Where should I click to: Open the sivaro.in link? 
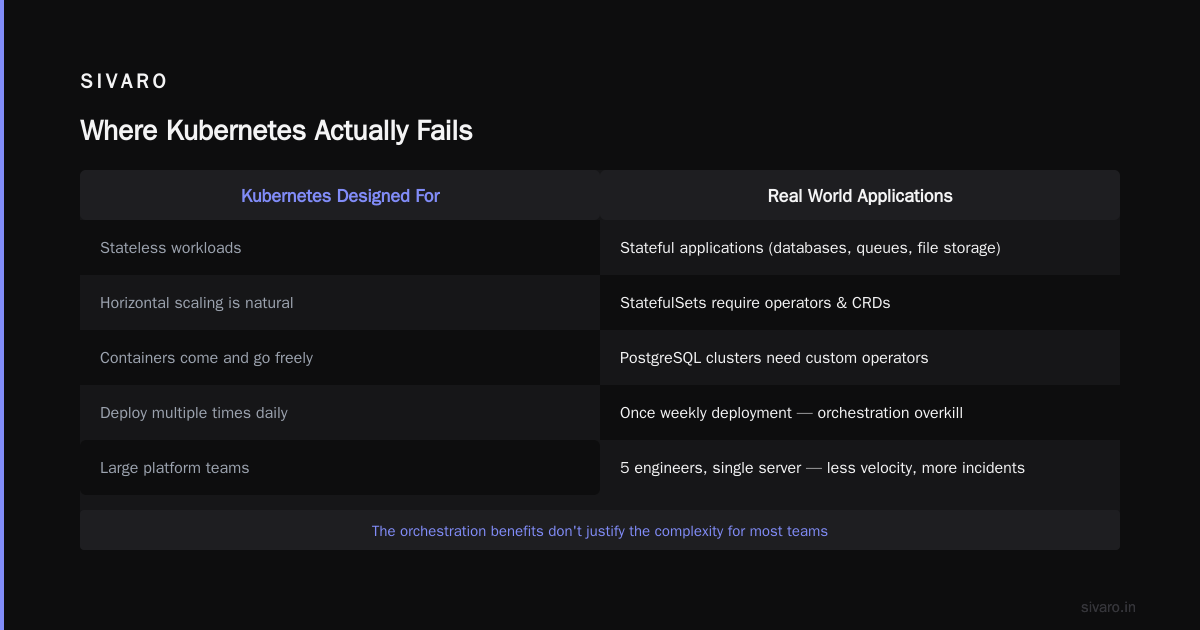(1108, 607)
